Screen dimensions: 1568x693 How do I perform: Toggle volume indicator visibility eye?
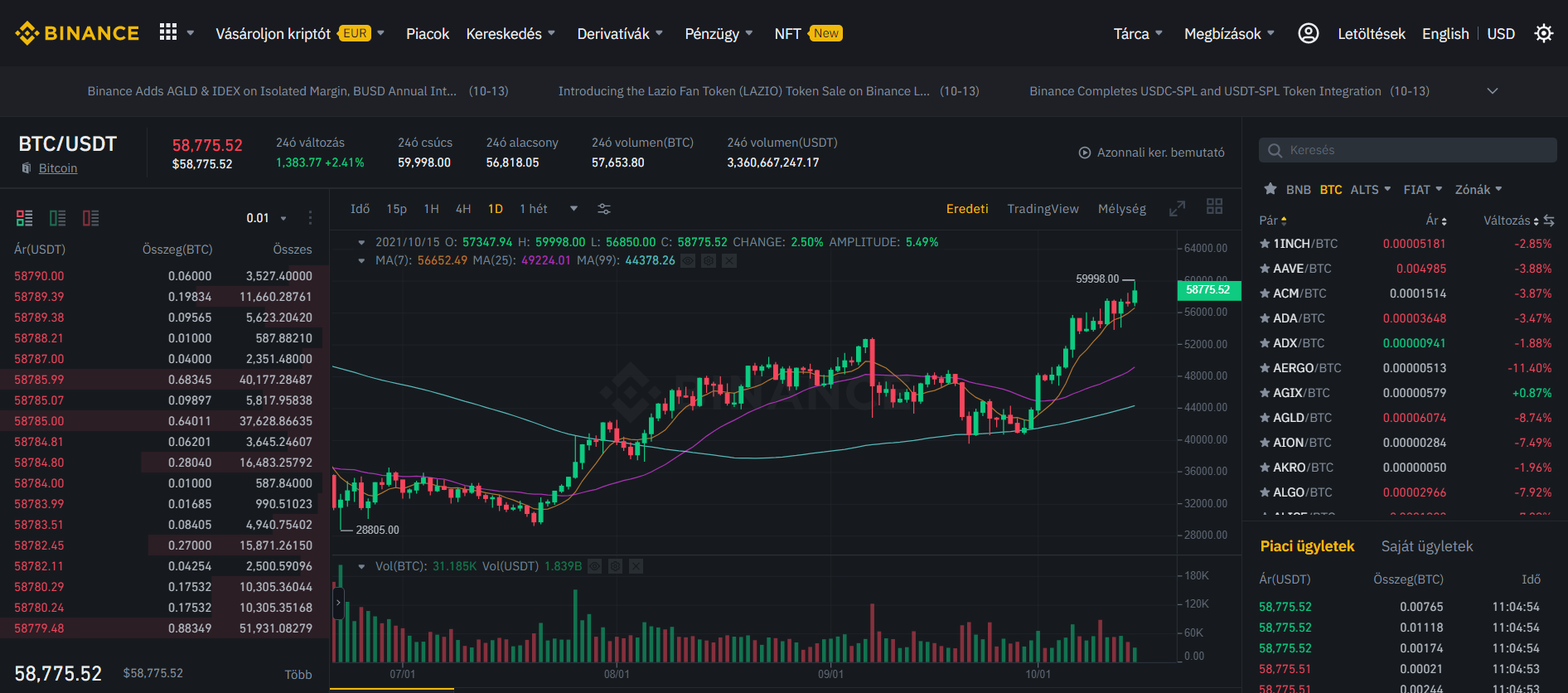[594, 566]
